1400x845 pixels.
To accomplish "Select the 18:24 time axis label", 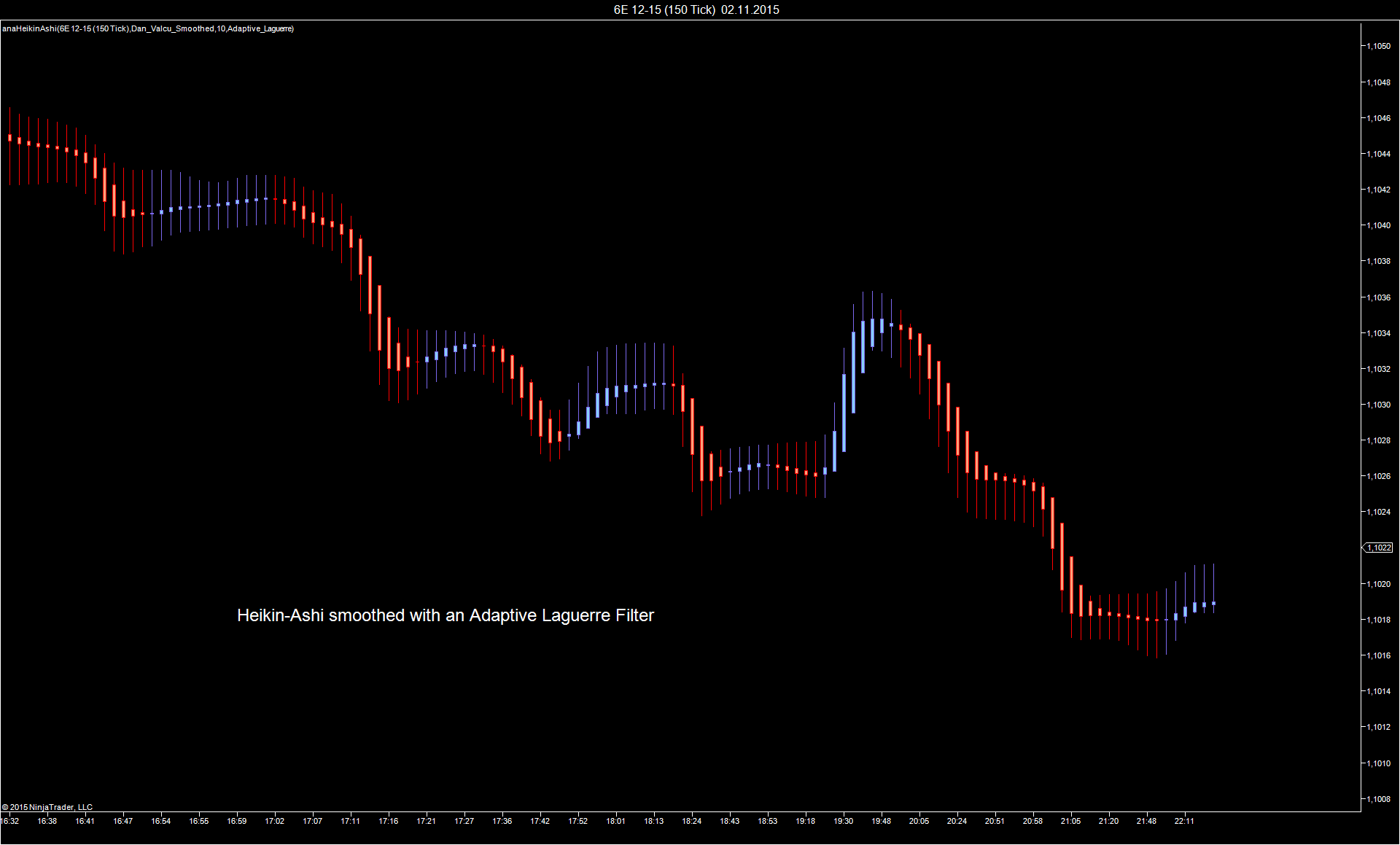I will [x=692, y=821].
